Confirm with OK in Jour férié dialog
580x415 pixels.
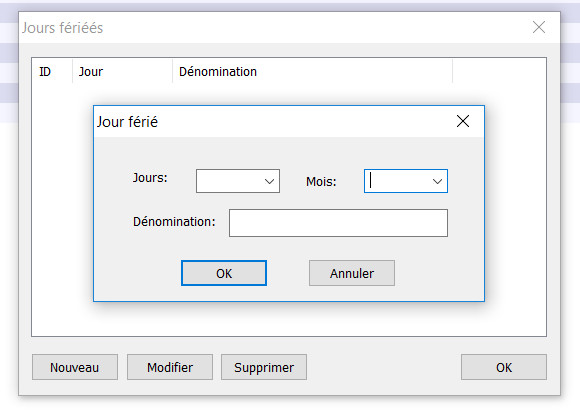[224, 273]
